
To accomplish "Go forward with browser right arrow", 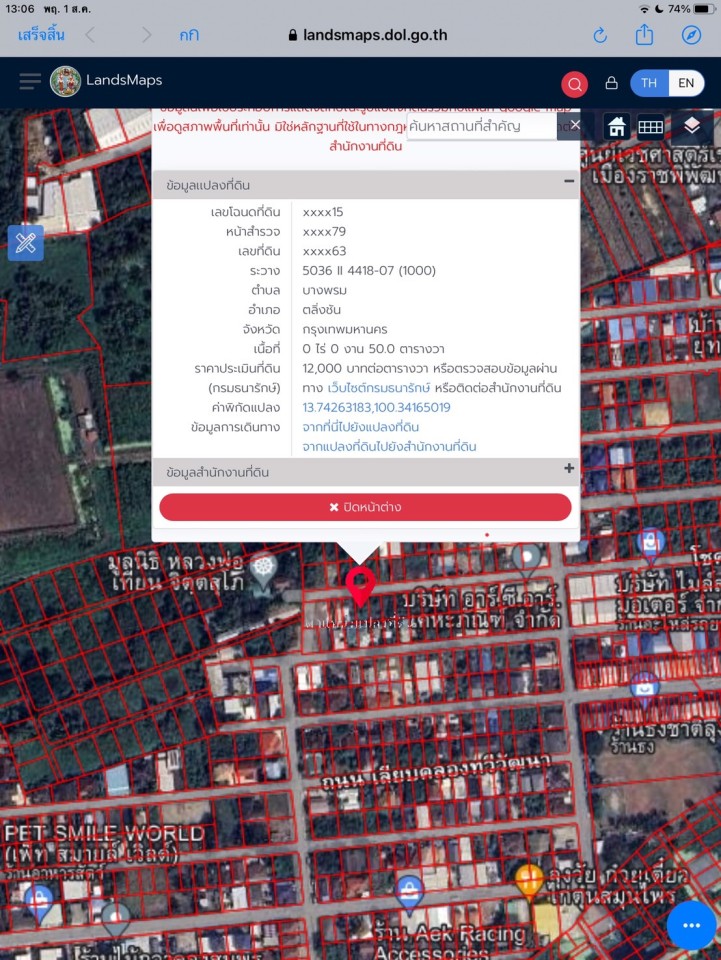I will [x=146, y=35].
